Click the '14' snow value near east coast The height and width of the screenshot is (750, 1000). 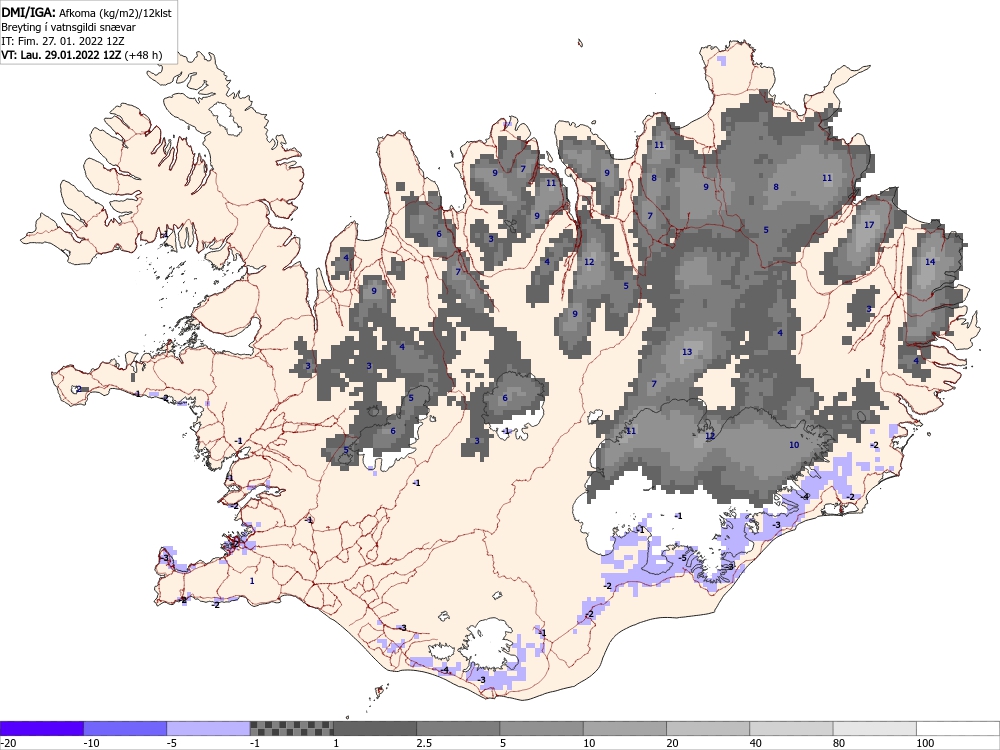tap(930, 262)
